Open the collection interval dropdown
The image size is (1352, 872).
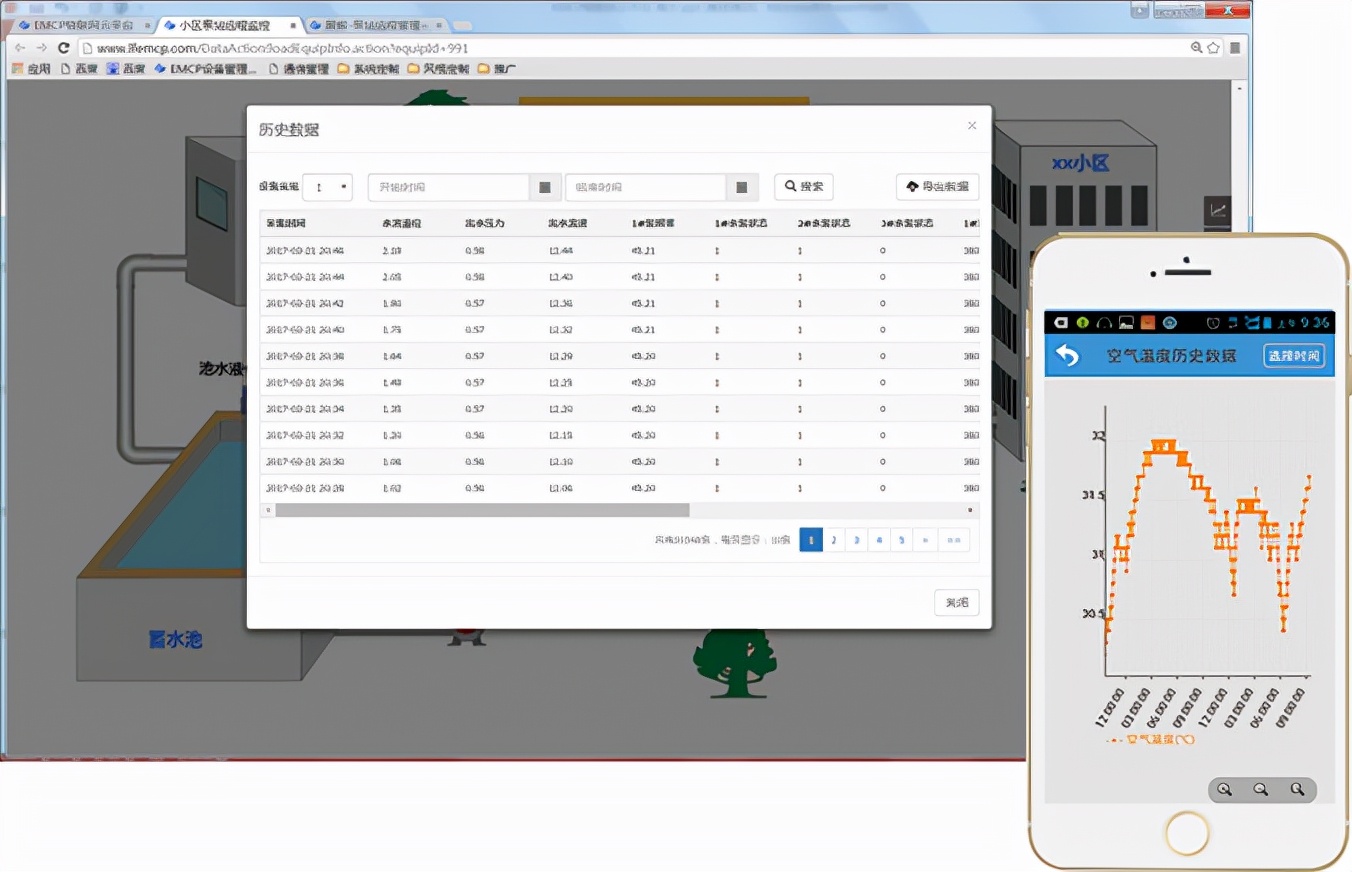point(327,187)
